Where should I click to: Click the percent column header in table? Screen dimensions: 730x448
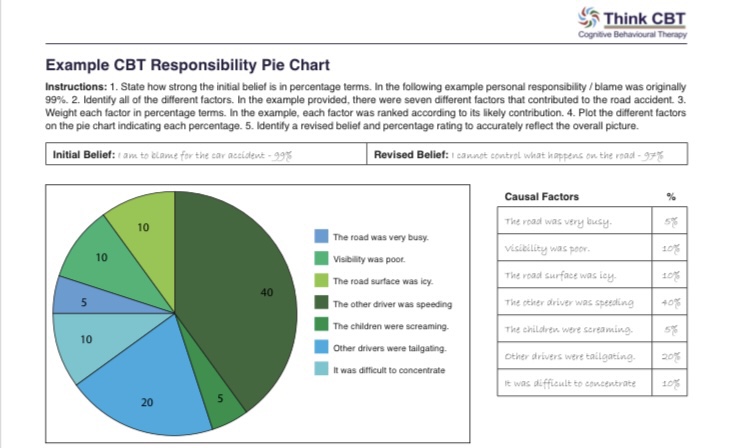pos(669,196)
